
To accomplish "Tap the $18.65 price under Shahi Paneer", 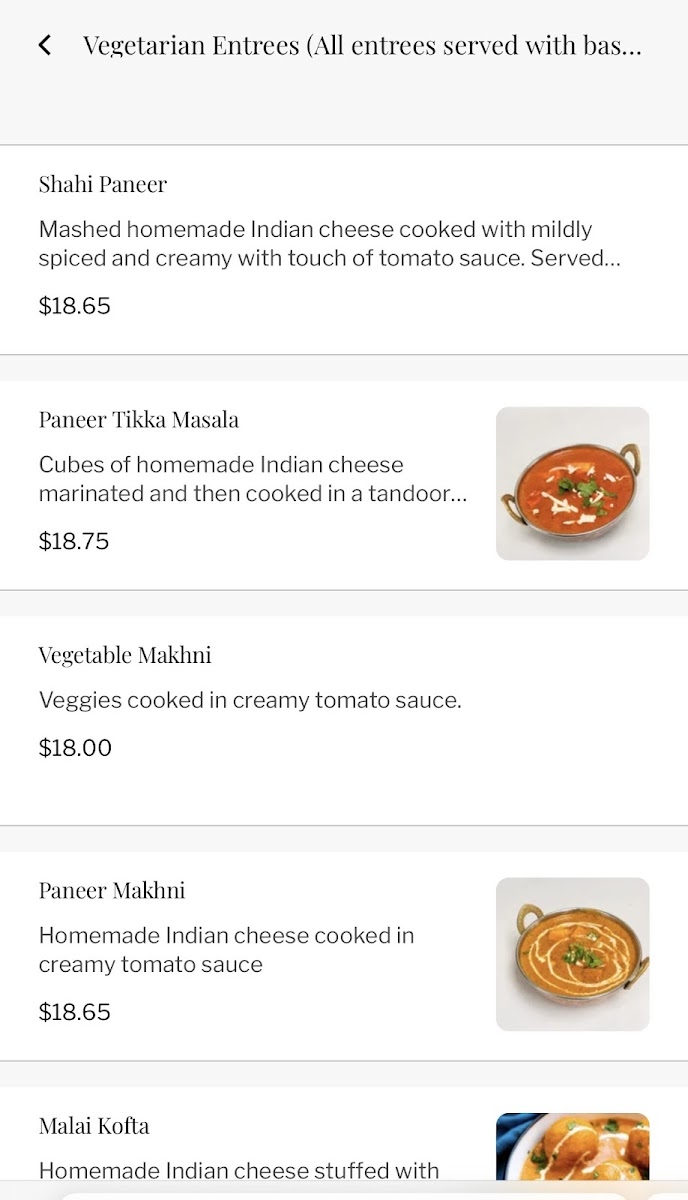I will coord(74,306).
